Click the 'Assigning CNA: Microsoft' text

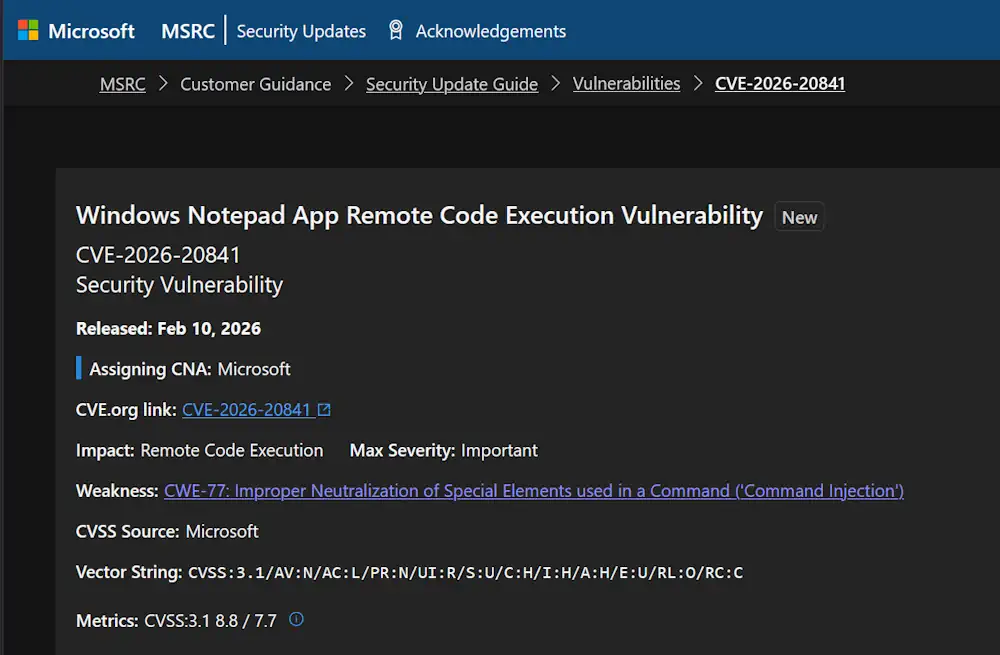[189, 369]
